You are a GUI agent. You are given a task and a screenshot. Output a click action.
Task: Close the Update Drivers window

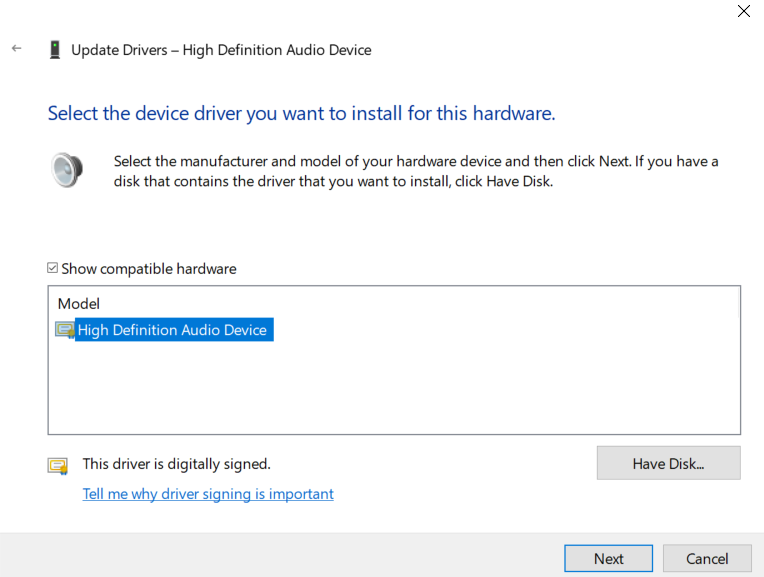coord(744,11)
